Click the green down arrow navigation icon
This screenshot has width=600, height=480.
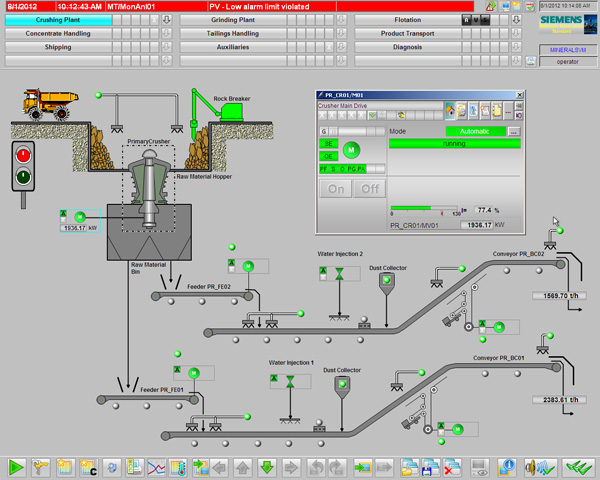click(267, 467)
